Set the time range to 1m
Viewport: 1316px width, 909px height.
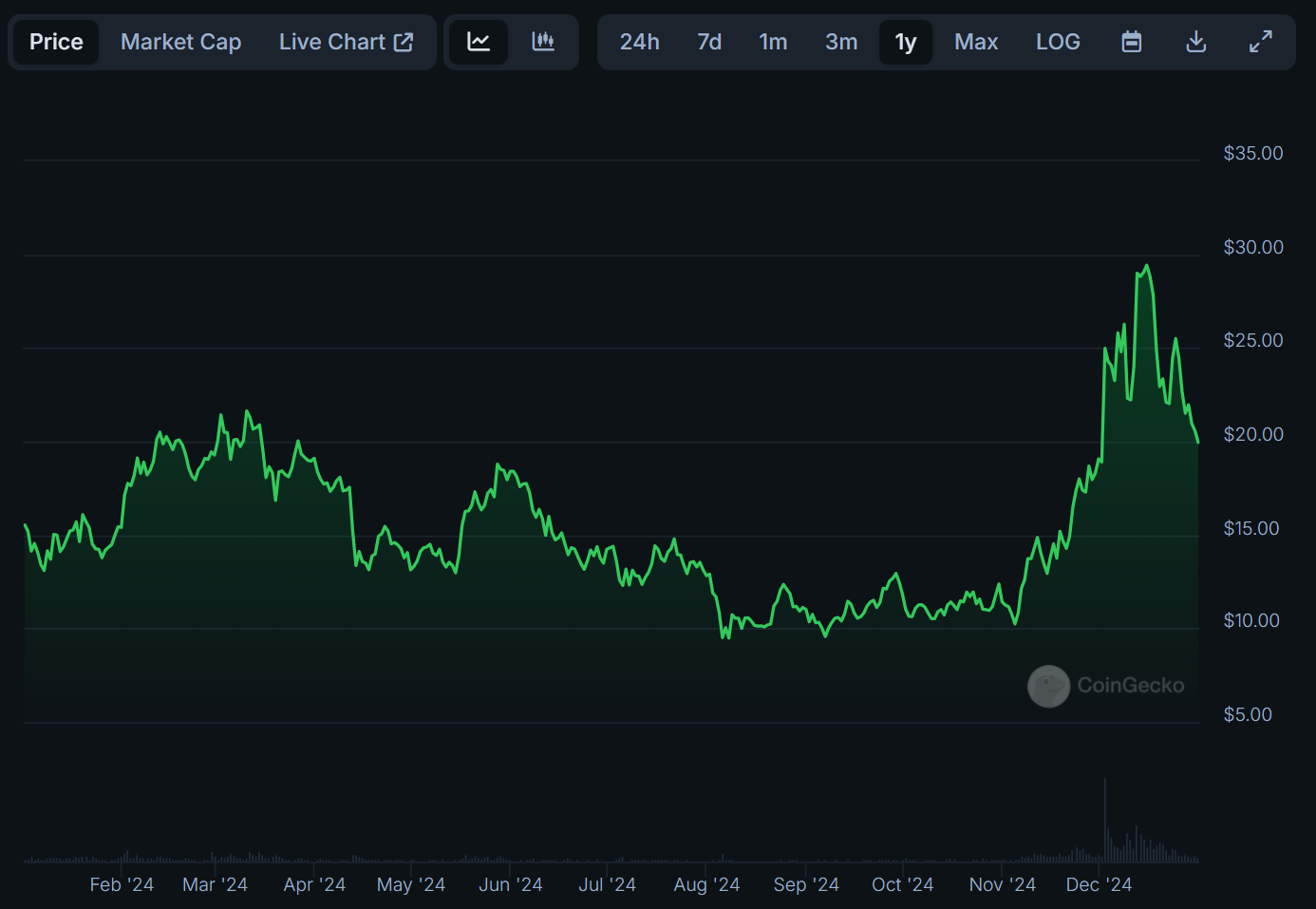(x=773, y=42)
